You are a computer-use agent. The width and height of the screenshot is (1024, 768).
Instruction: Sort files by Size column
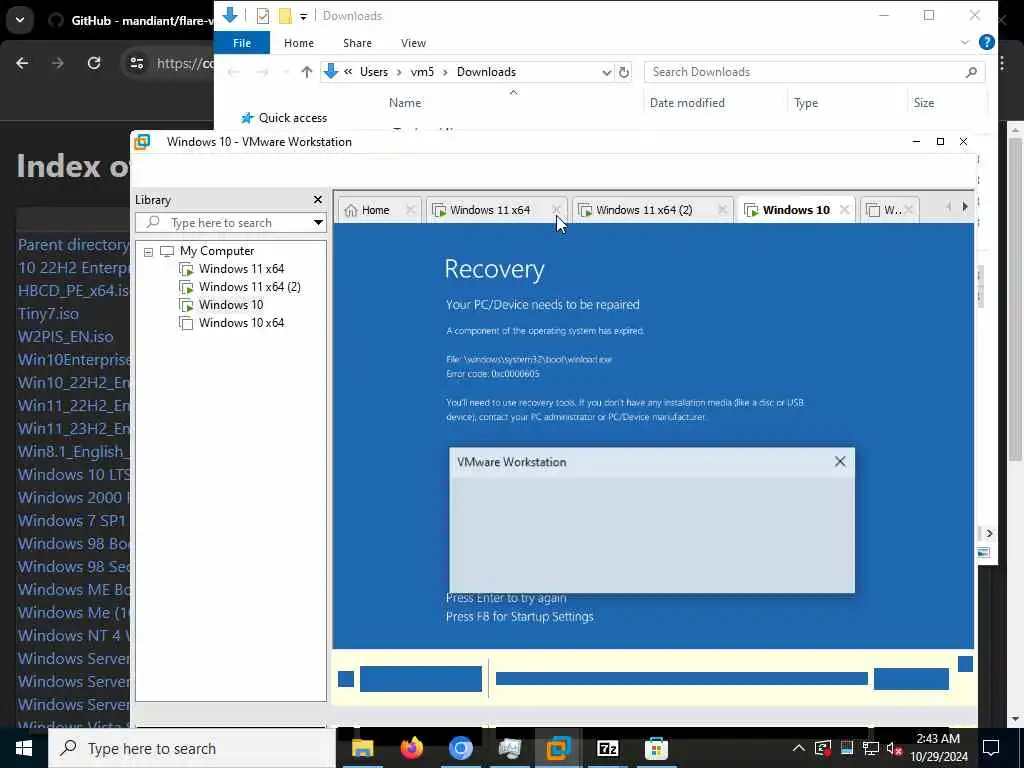click(x=923, y=103)
